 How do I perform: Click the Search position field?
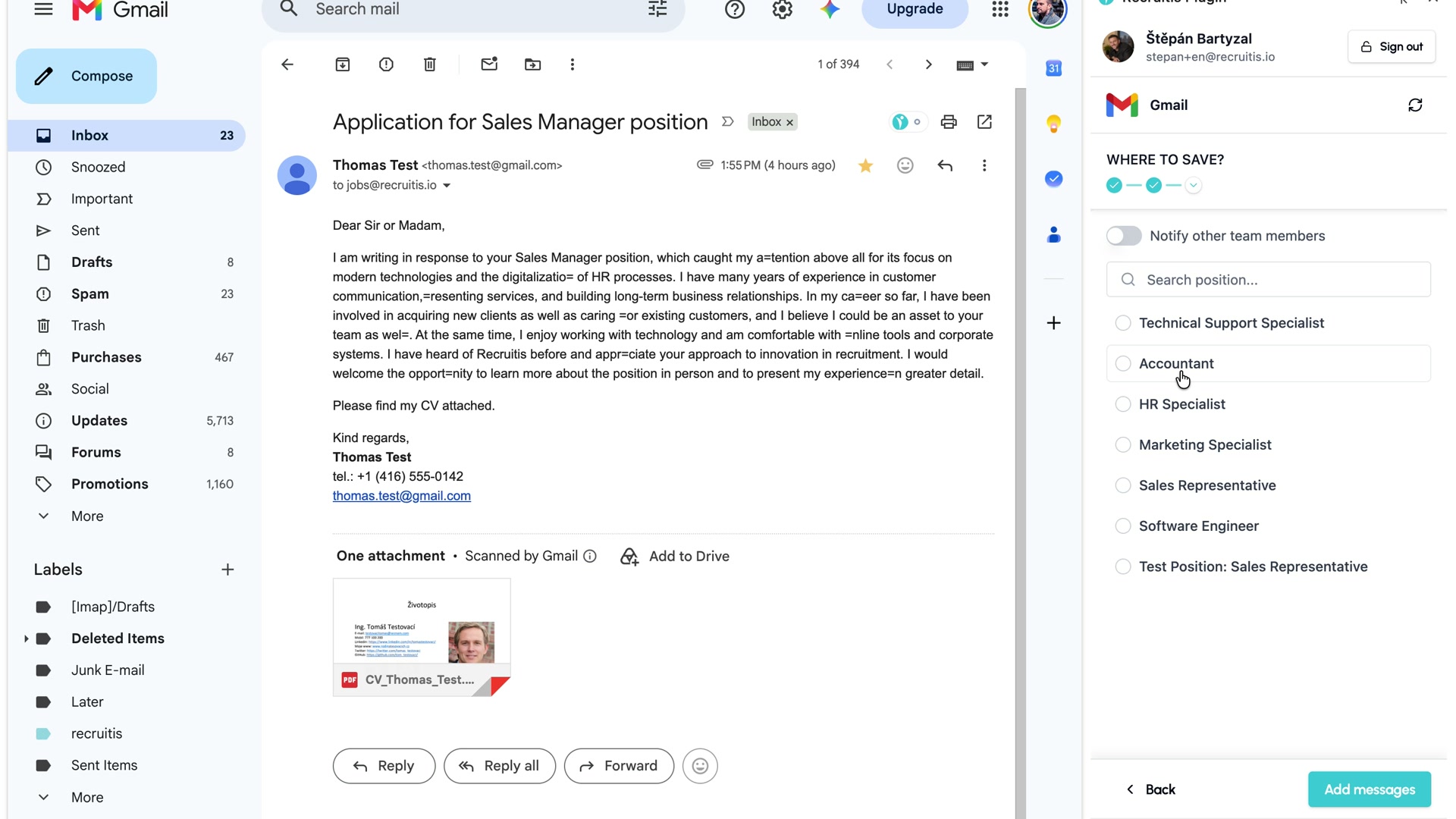coord(1268,280)
